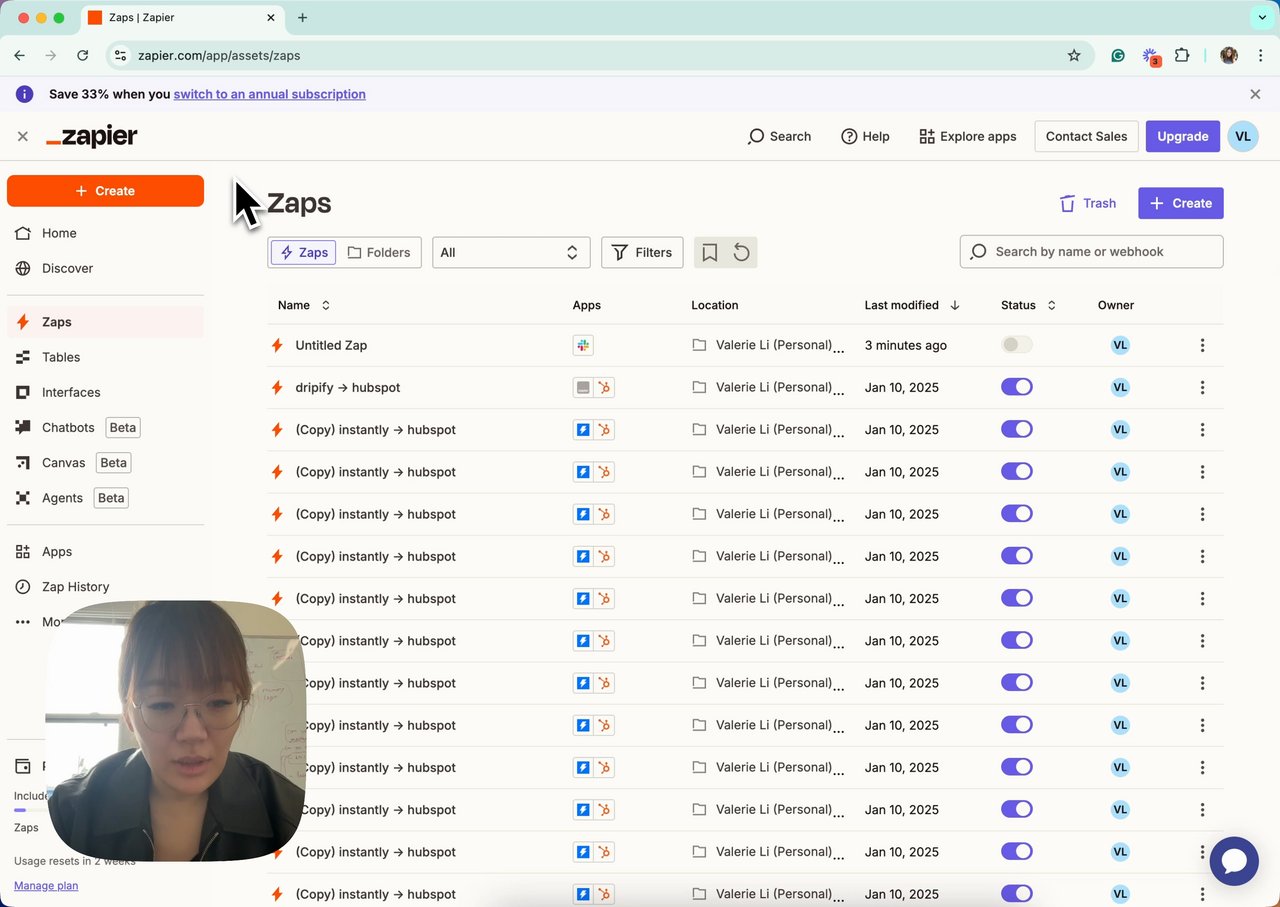Click the owner avatar on Untitled Zap row
The width and height of the screenshot is (1280, 907).
[1120, 345]
